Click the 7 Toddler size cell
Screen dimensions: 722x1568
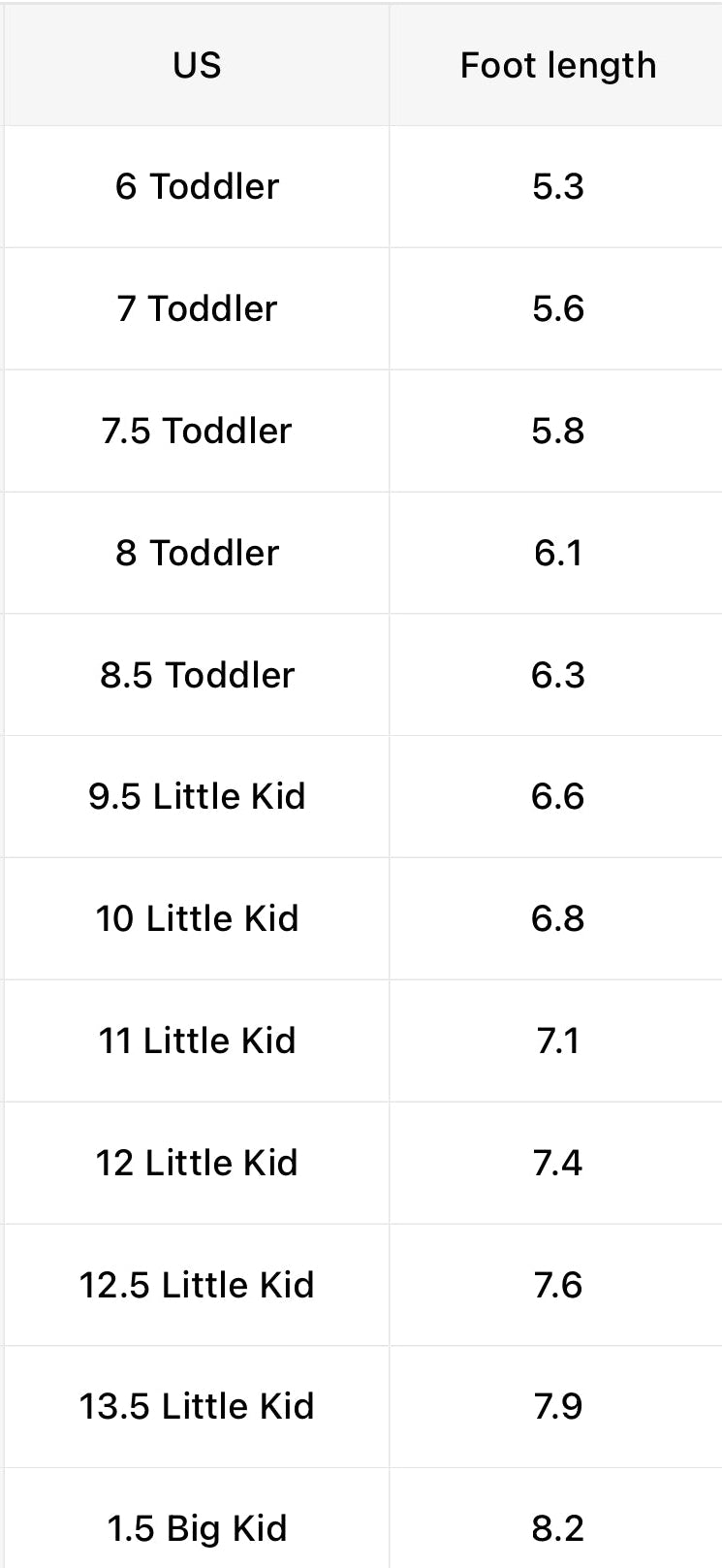coord(197,308)
